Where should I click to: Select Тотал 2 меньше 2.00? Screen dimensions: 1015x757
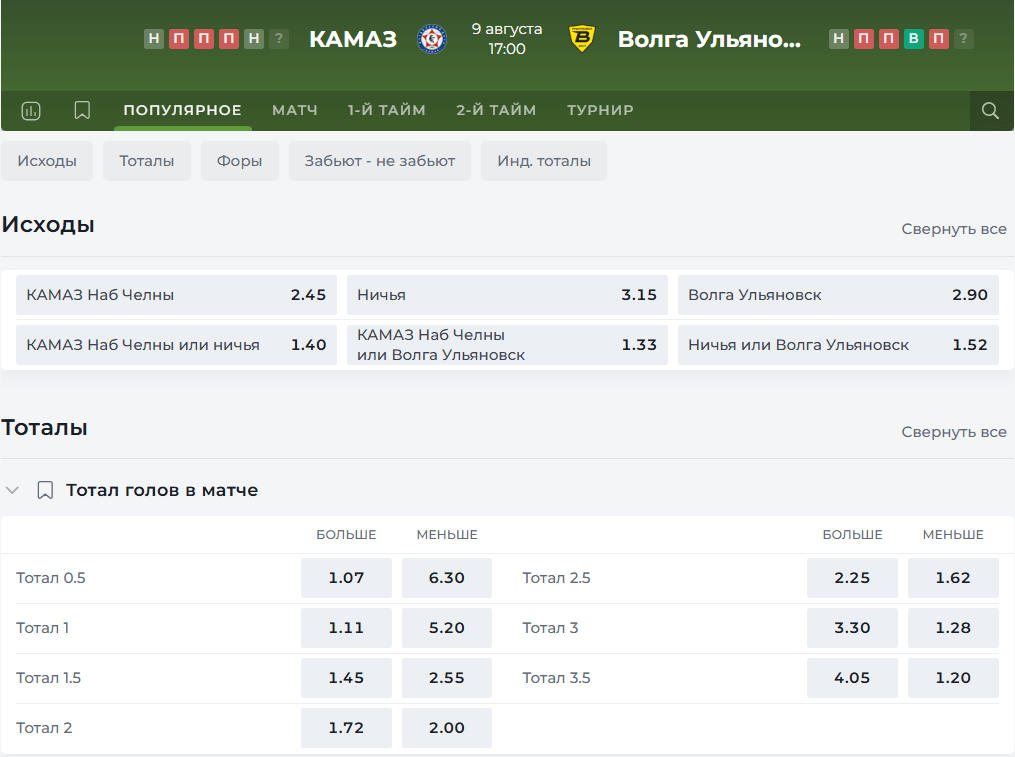(447, 727)
